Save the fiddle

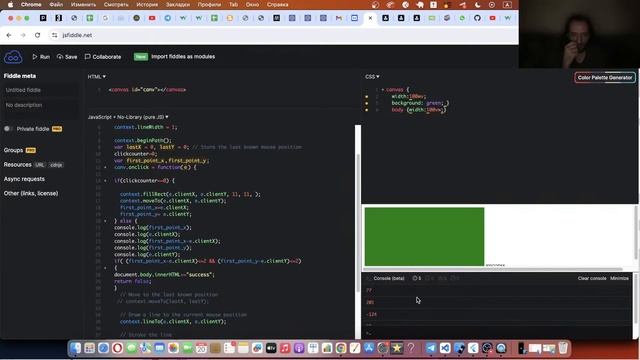67,57
